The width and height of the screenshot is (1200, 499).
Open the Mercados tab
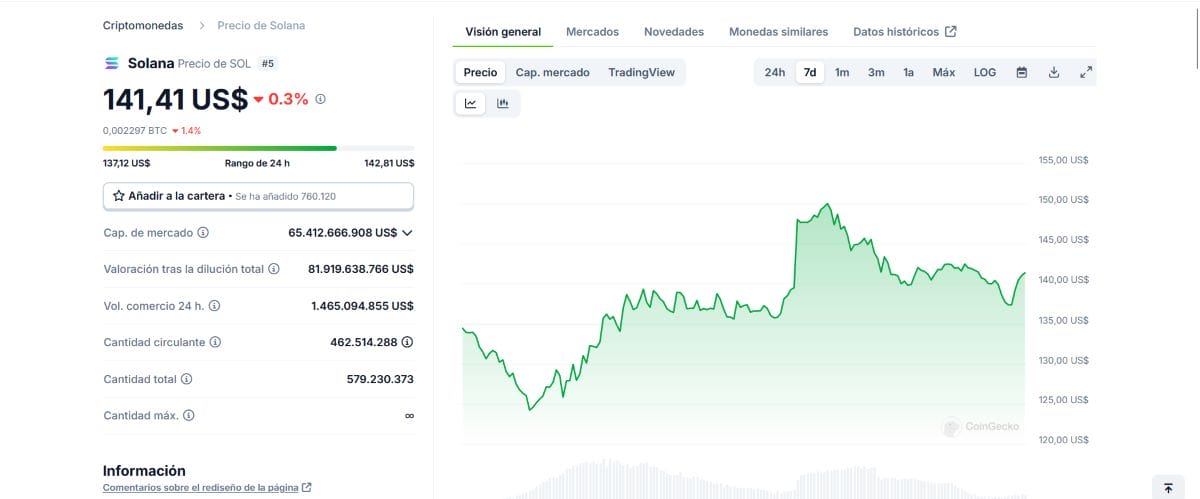pyautogui.click(x=592, y=32)
